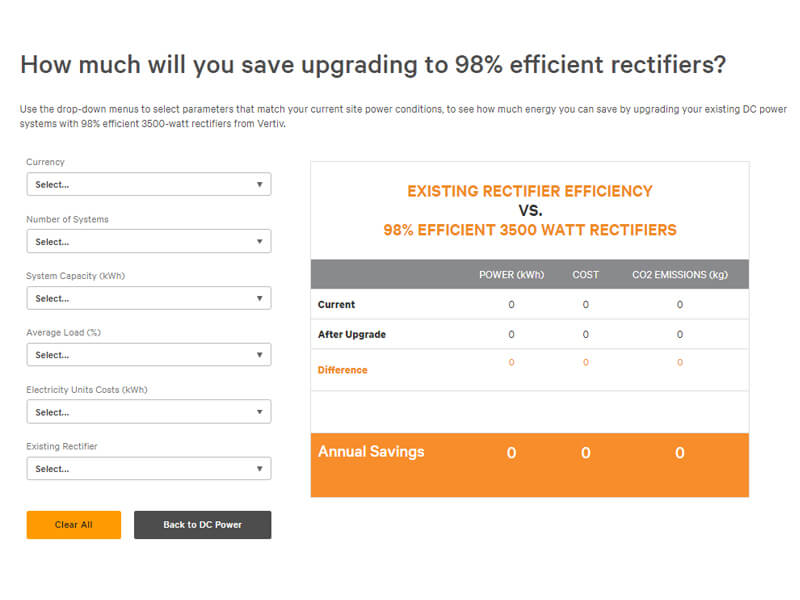Expand the Number of Systems dropdown

coord(148,242)
